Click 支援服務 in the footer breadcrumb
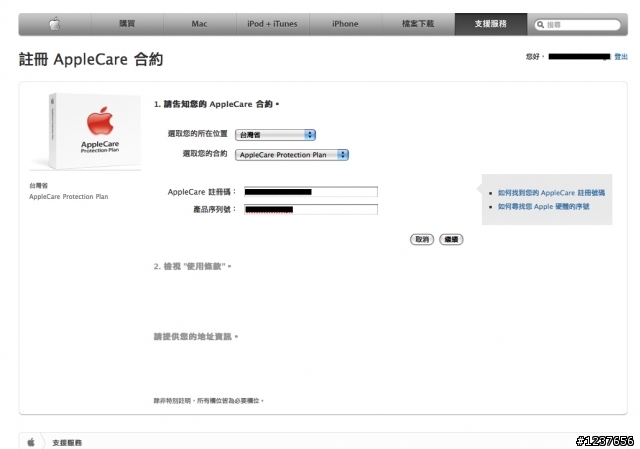 67,442
